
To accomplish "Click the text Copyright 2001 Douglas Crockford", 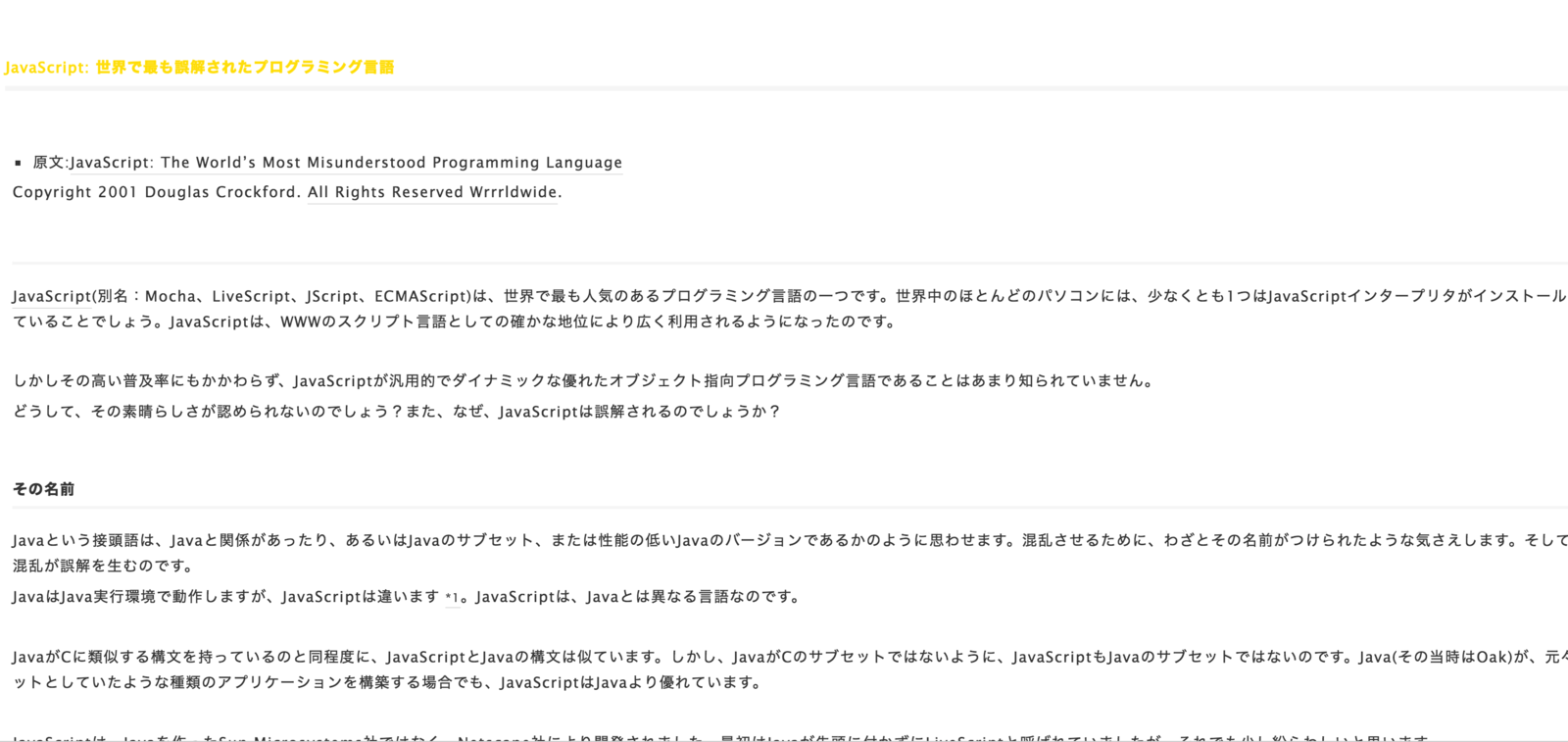I will (157, 192).
